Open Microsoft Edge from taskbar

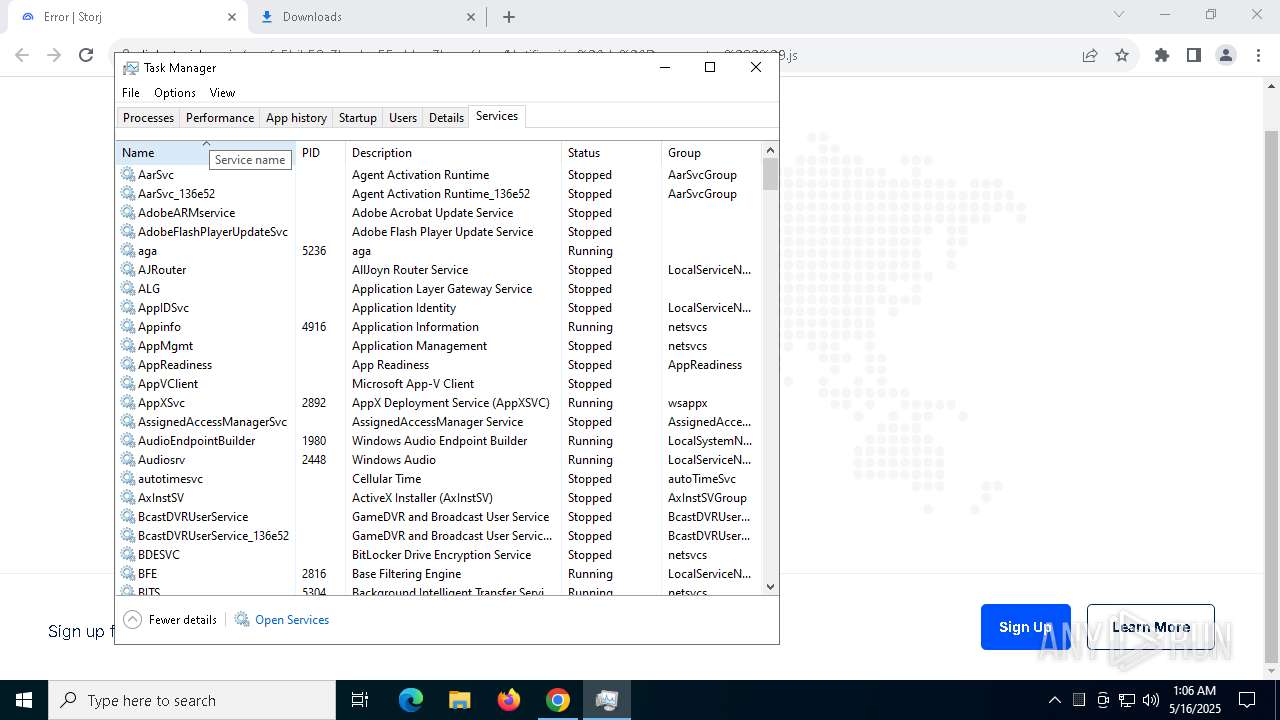411,700
